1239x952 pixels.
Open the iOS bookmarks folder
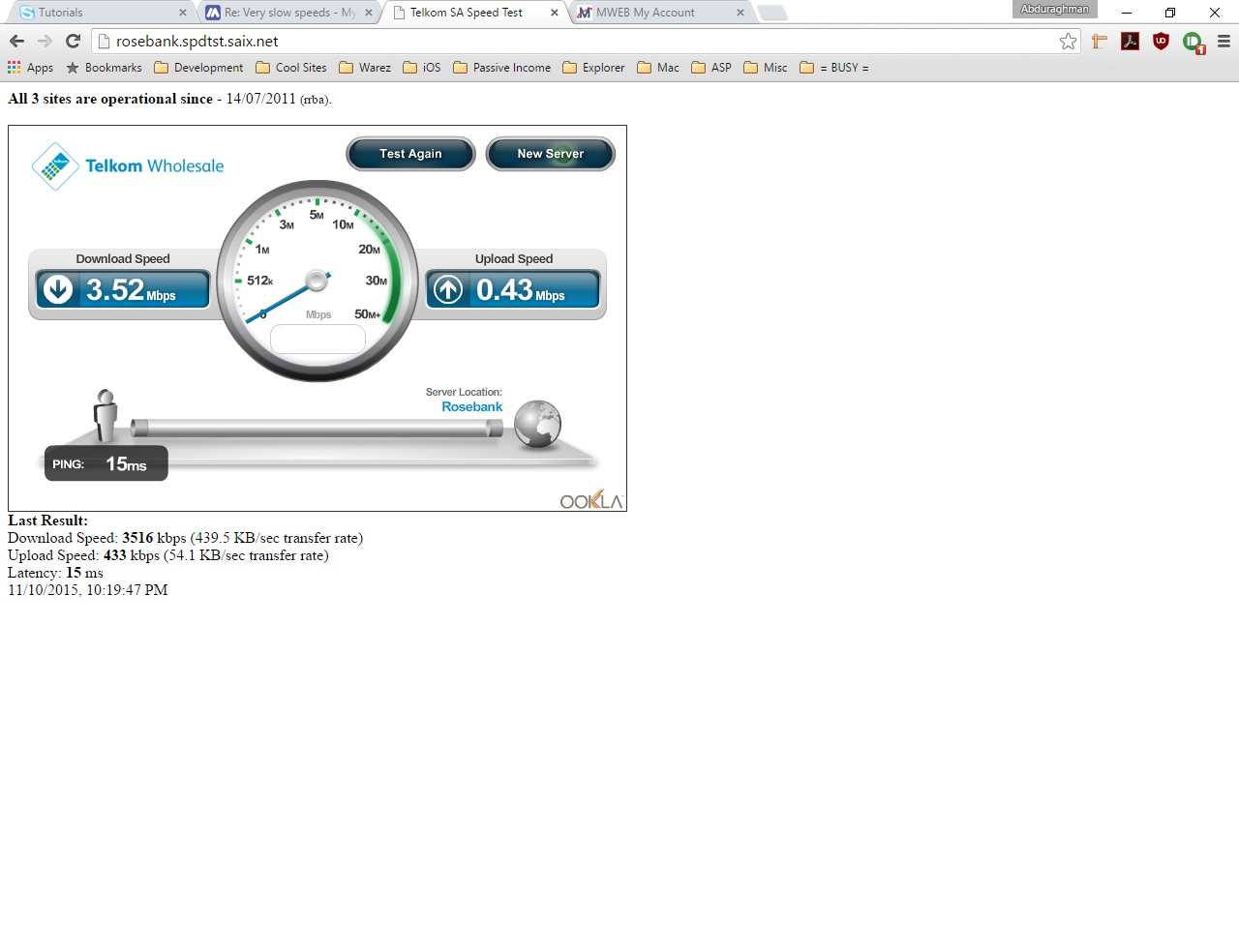(422, 68)
